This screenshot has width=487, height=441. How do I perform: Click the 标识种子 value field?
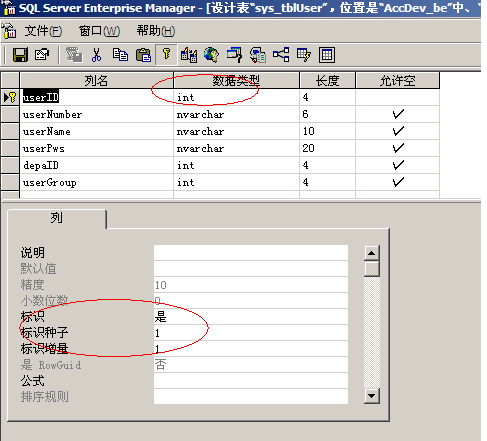[251, 333]
